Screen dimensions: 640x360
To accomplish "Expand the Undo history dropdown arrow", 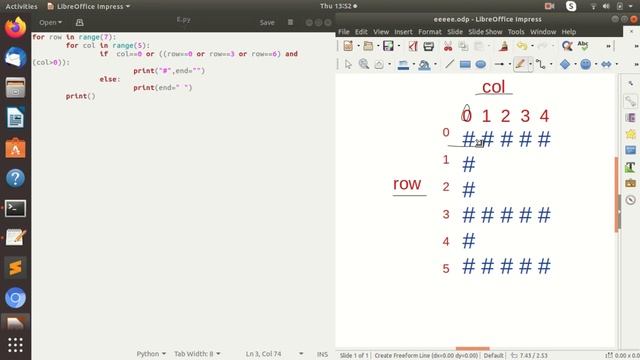I will (532, 46).
